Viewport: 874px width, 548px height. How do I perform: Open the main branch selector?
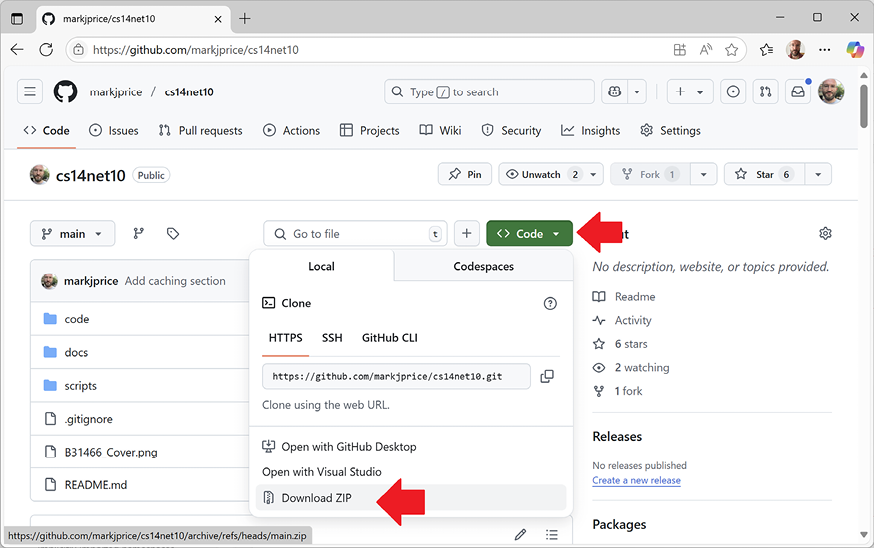pos(72,234)
